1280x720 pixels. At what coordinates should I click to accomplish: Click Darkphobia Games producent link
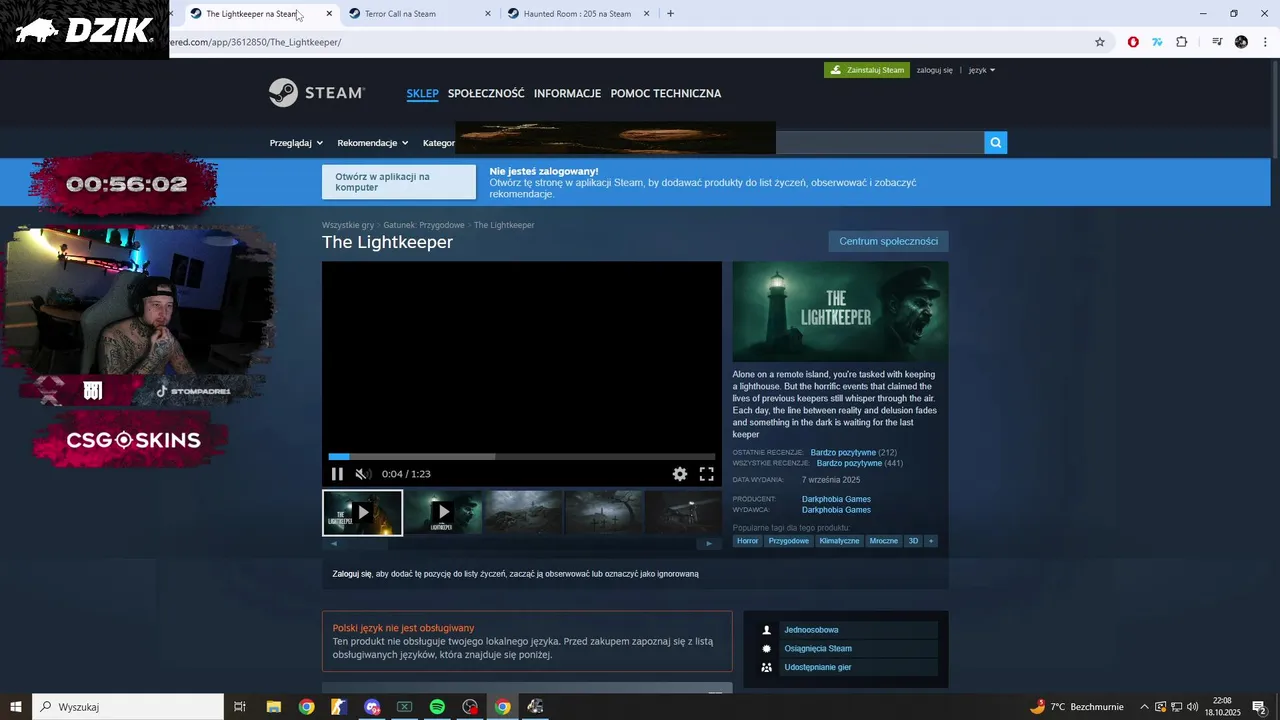tap(836, 499)
